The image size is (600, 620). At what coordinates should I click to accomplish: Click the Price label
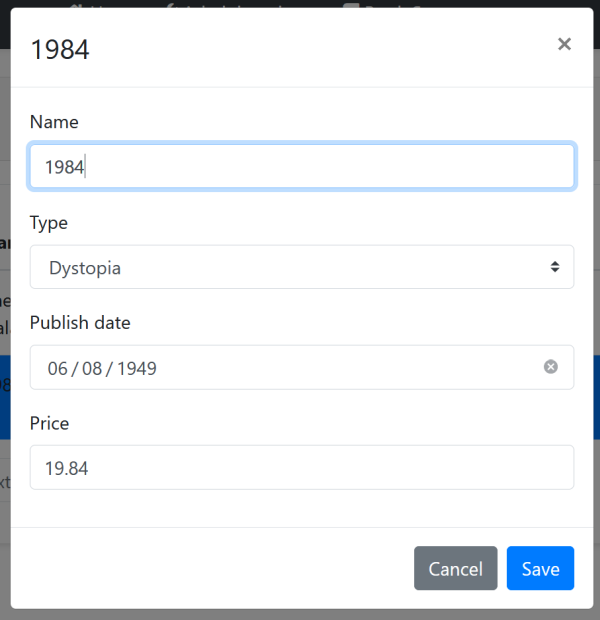pyautogui.click(x=49, y=423)
